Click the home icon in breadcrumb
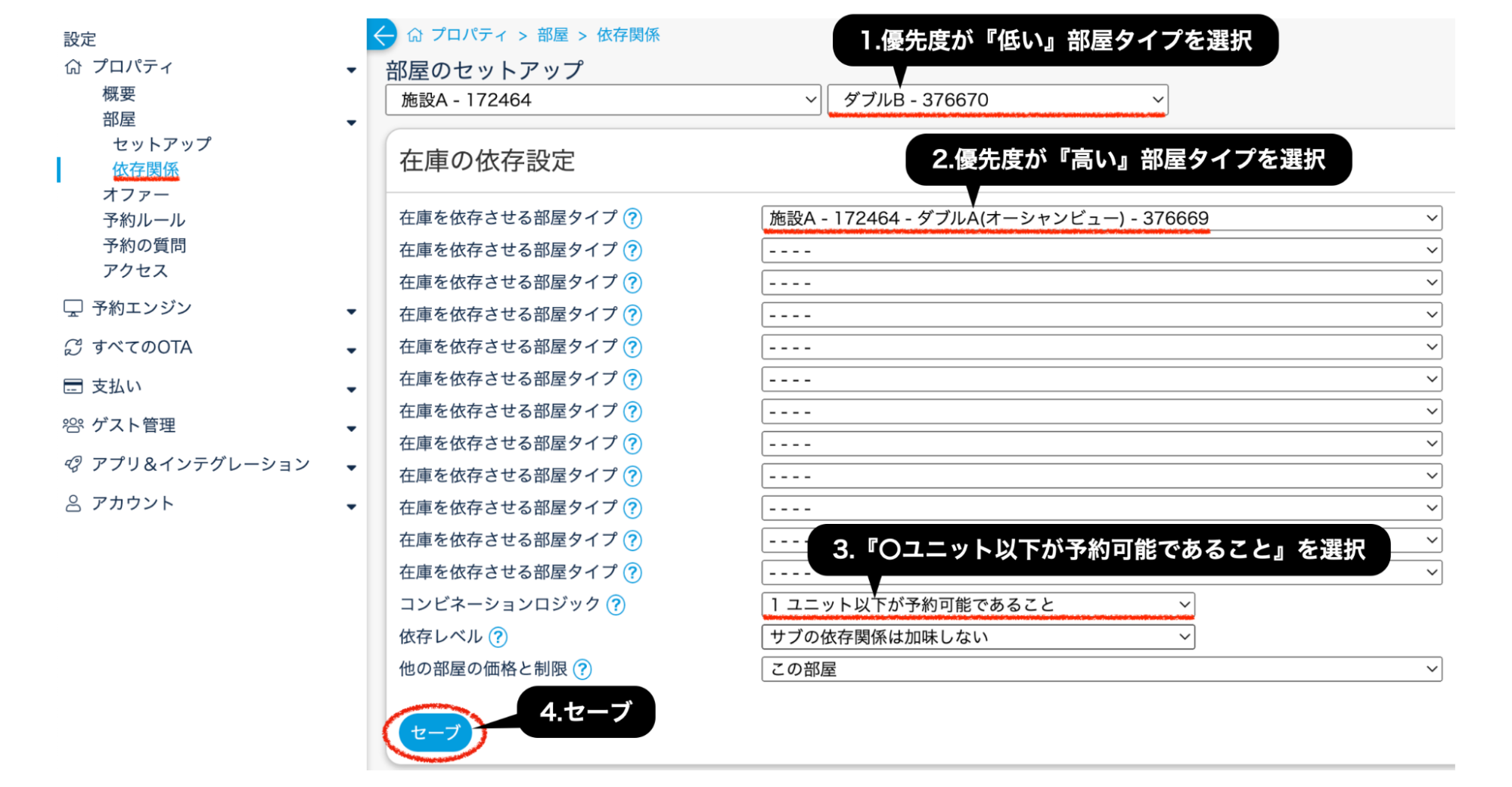Screen dimensions: 1512x787 [x=414, y=35]
